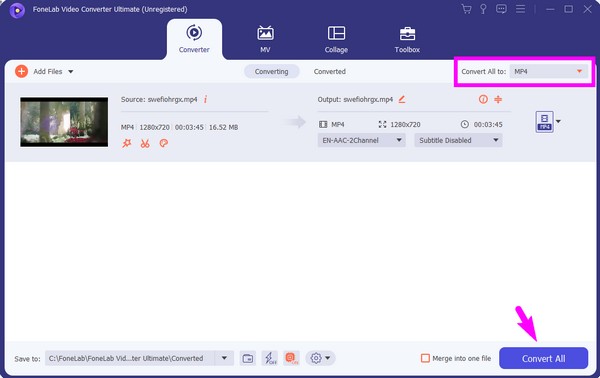Open the Converter tab

coord(194,39)
